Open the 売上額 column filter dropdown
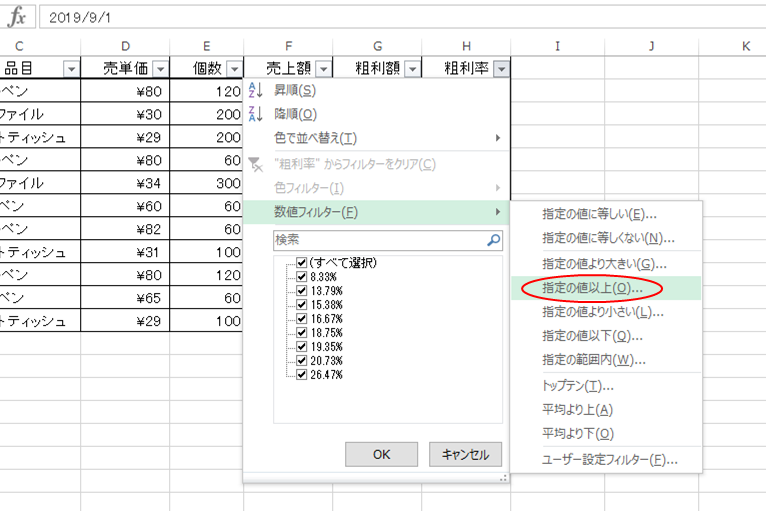The image size is (766, 511). pos(324,69)
